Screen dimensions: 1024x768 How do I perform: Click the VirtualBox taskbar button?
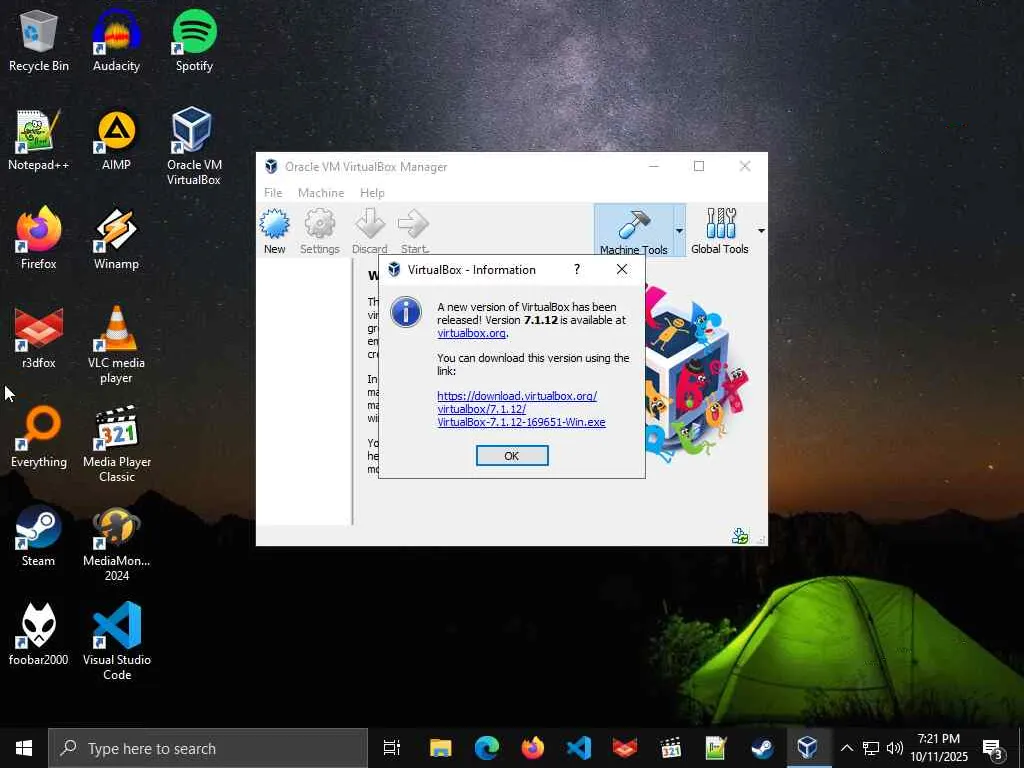[808, 748]
